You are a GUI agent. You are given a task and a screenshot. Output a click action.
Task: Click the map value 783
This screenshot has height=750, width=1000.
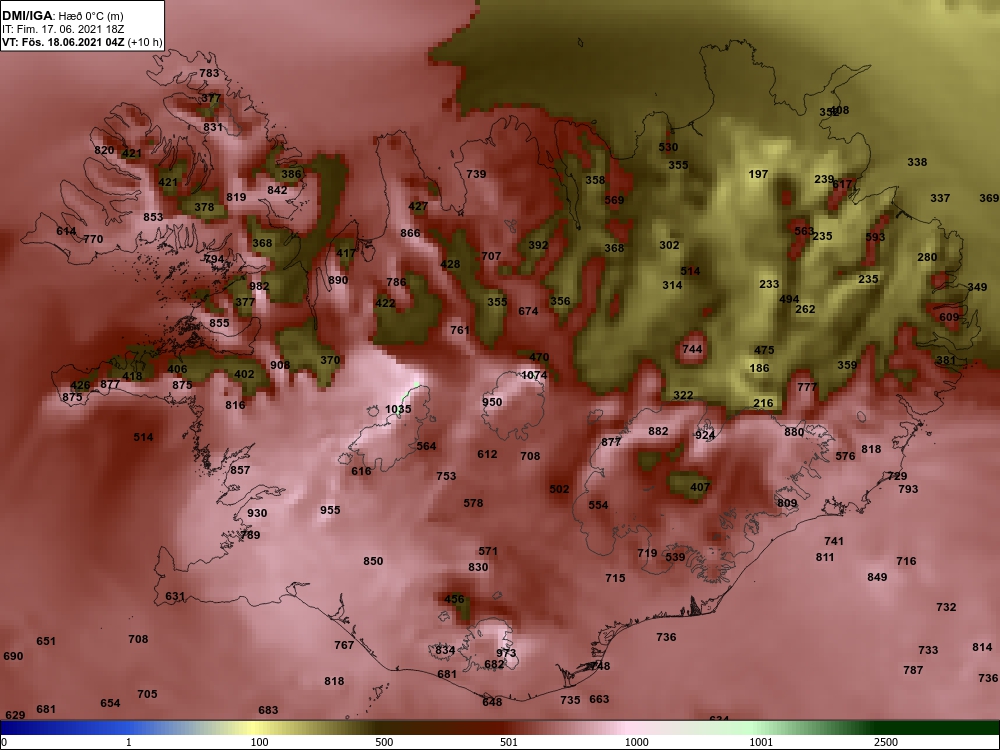pyautogui.click(x=209, y=73)
